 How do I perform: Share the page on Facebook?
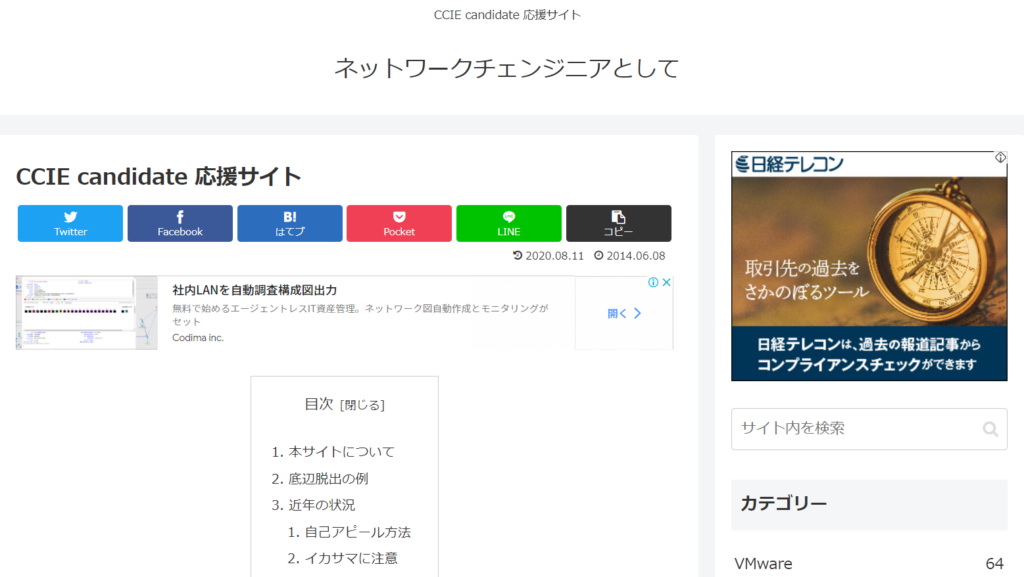click(180, 223)
